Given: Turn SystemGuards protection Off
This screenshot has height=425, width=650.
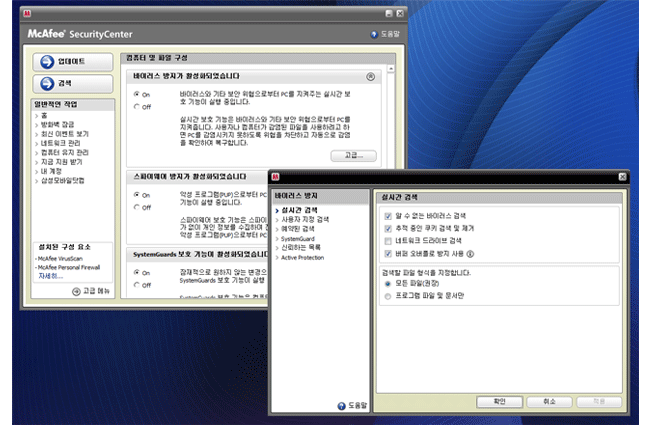Looking at the screenshot, I should tap(136, 285).
